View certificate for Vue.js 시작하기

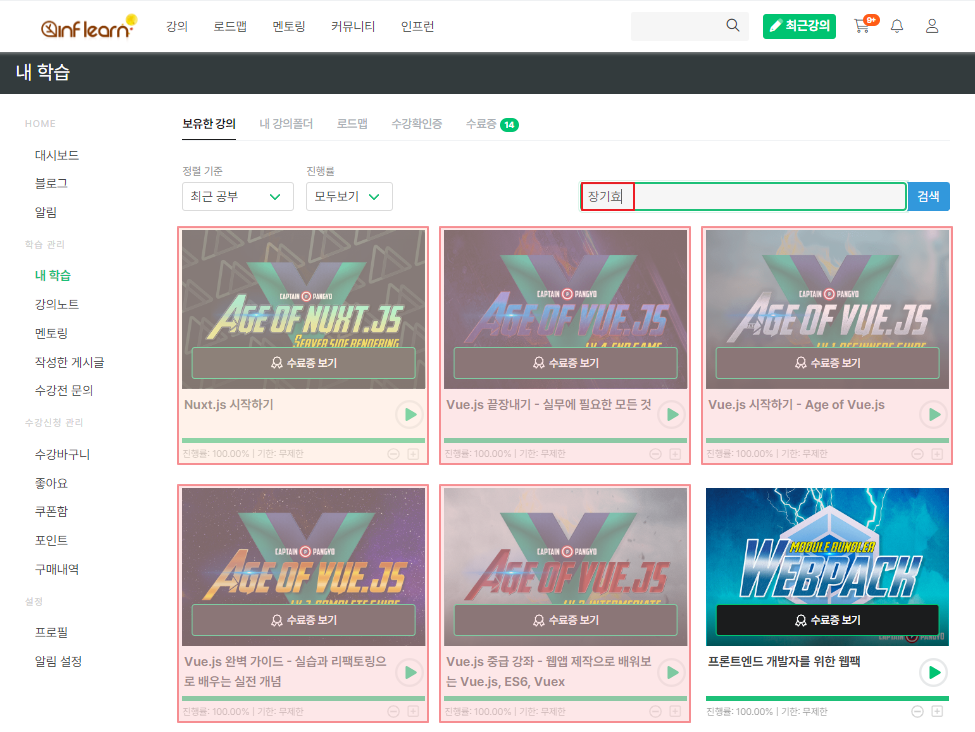pos(827,363)
